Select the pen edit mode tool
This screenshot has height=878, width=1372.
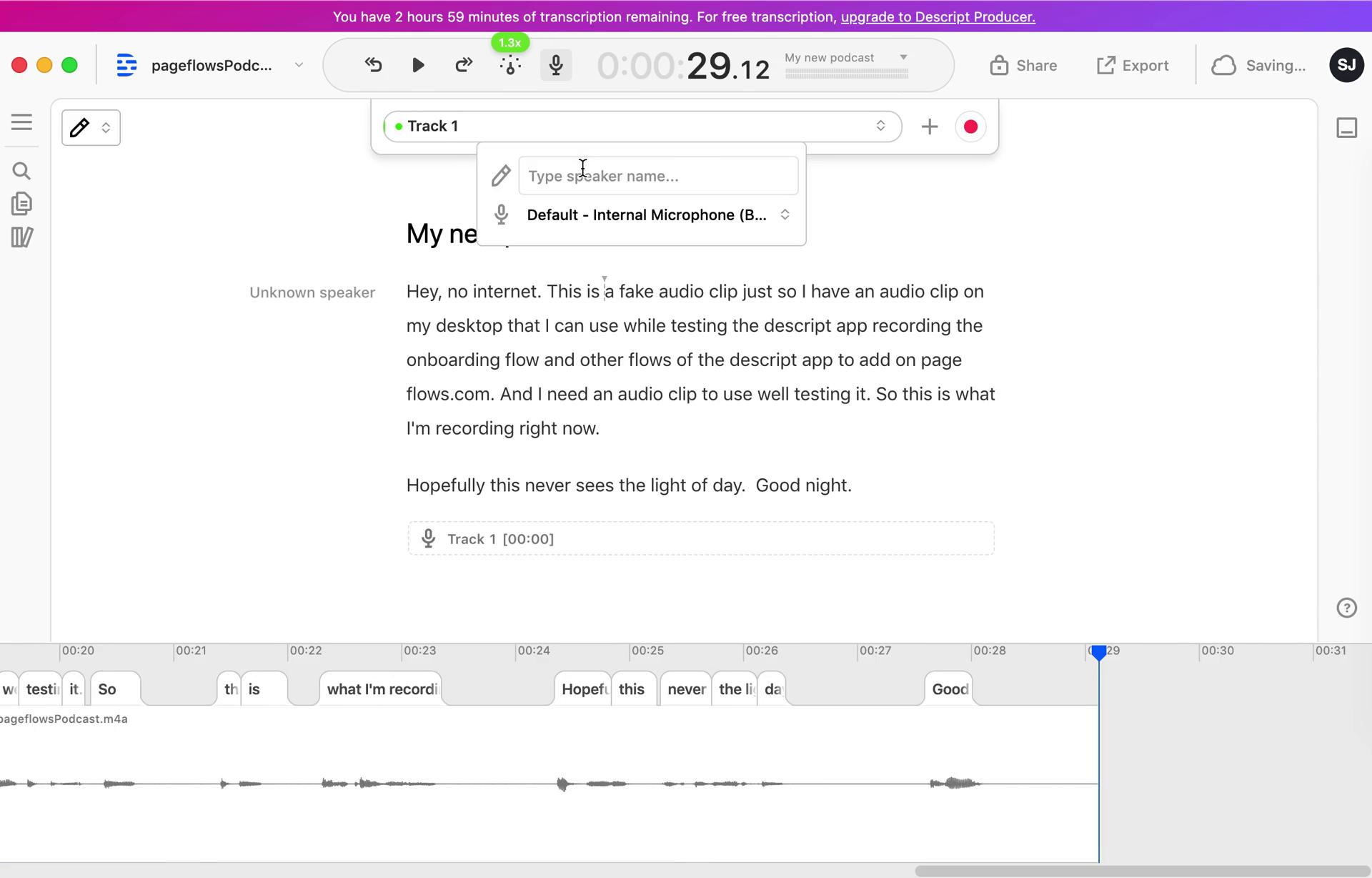tap(79, 127)
